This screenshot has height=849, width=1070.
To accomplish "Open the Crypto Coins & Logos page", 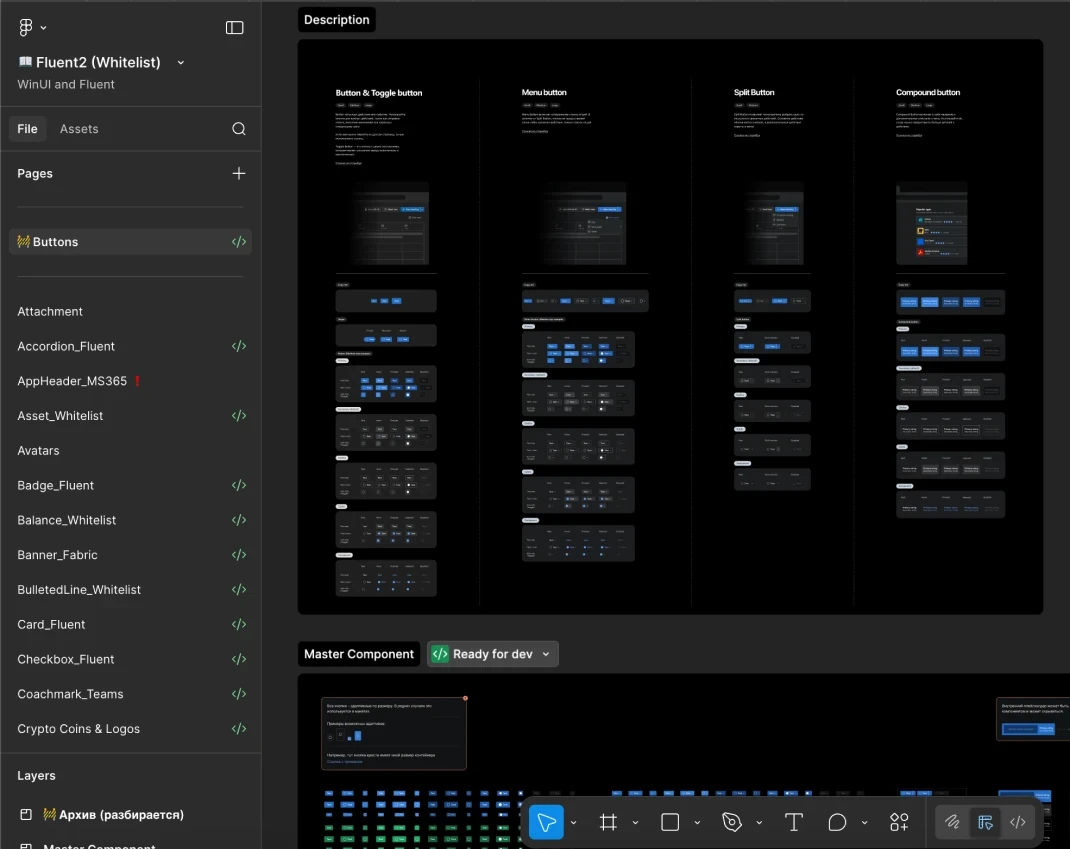I will 79,729.
